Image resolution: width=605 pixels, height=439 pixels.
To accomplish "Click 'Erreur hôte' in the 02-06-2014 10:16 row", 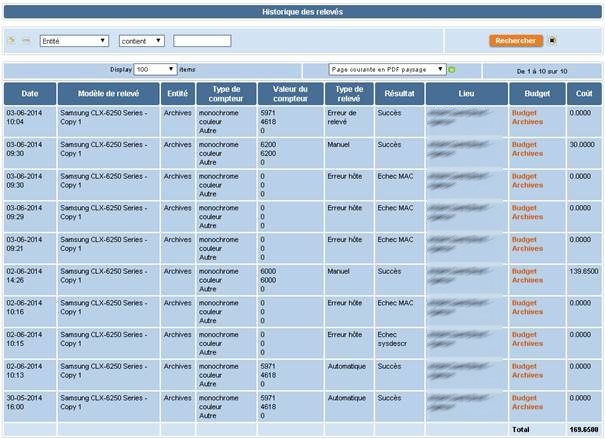I will click(x=345, y=303).
